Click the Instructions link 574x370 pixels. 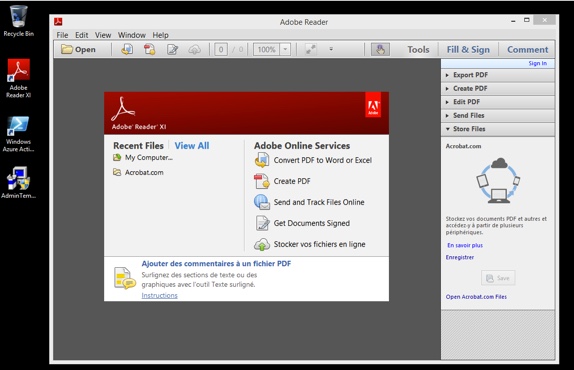(159, 295)
